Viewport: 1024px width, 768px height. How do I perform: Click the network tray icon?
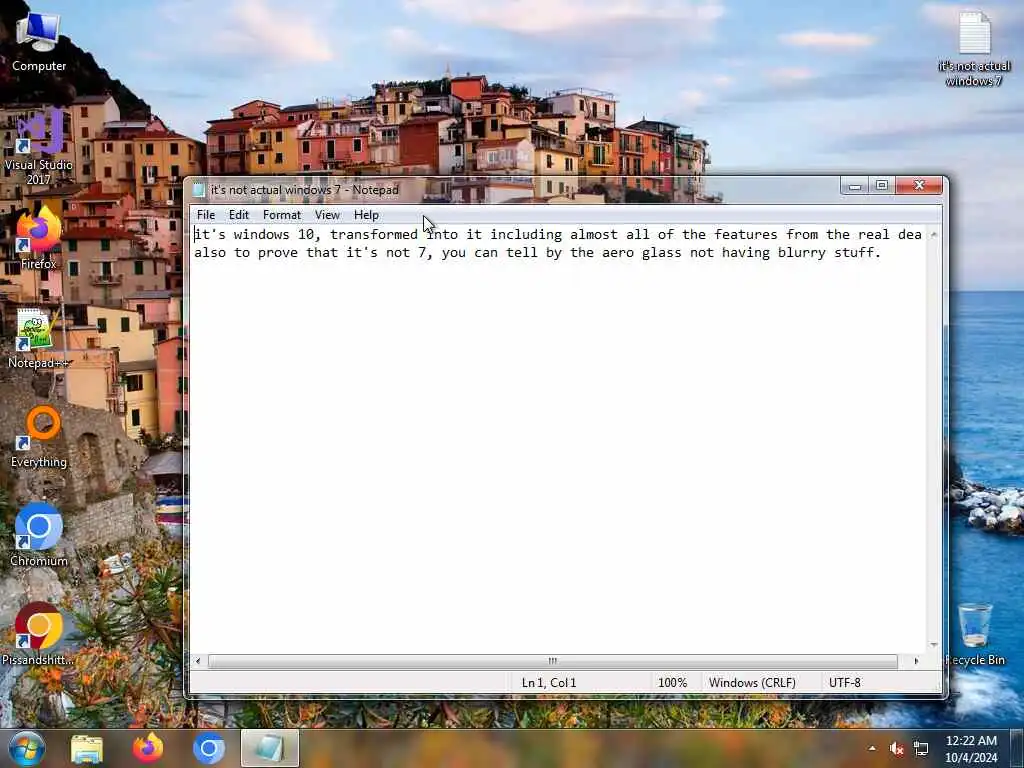point(921,748)
